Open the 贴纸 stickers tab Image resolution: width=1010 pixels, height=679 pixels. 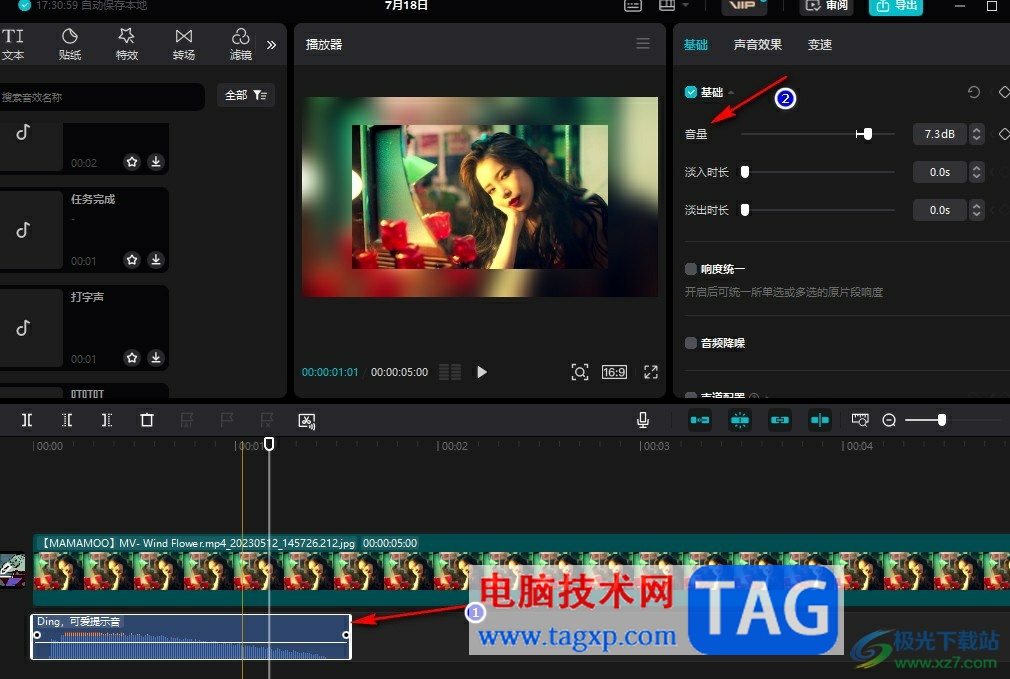[x=70, y=44]
